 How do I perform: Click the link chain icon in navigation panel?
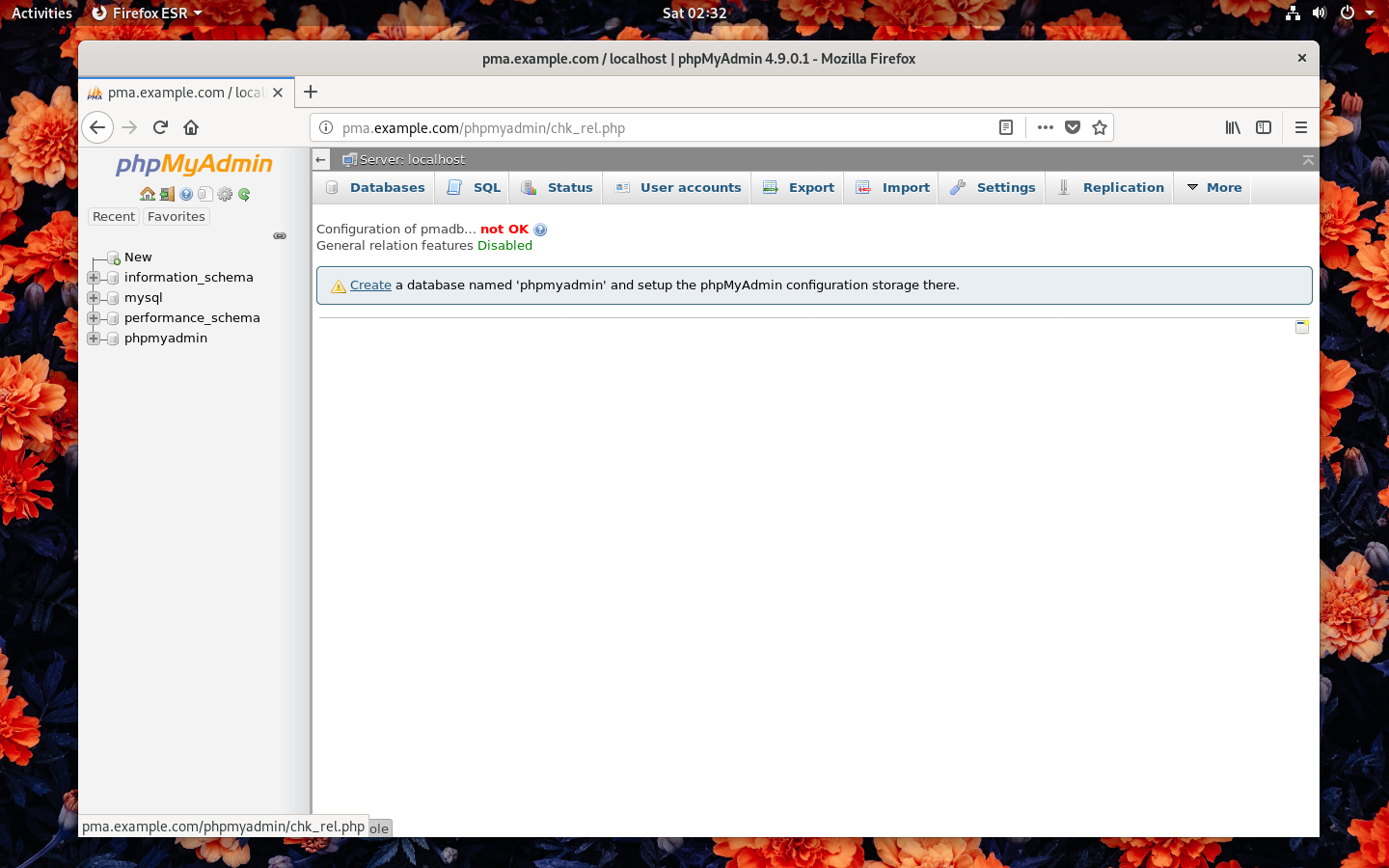click(x=280, y=236)
